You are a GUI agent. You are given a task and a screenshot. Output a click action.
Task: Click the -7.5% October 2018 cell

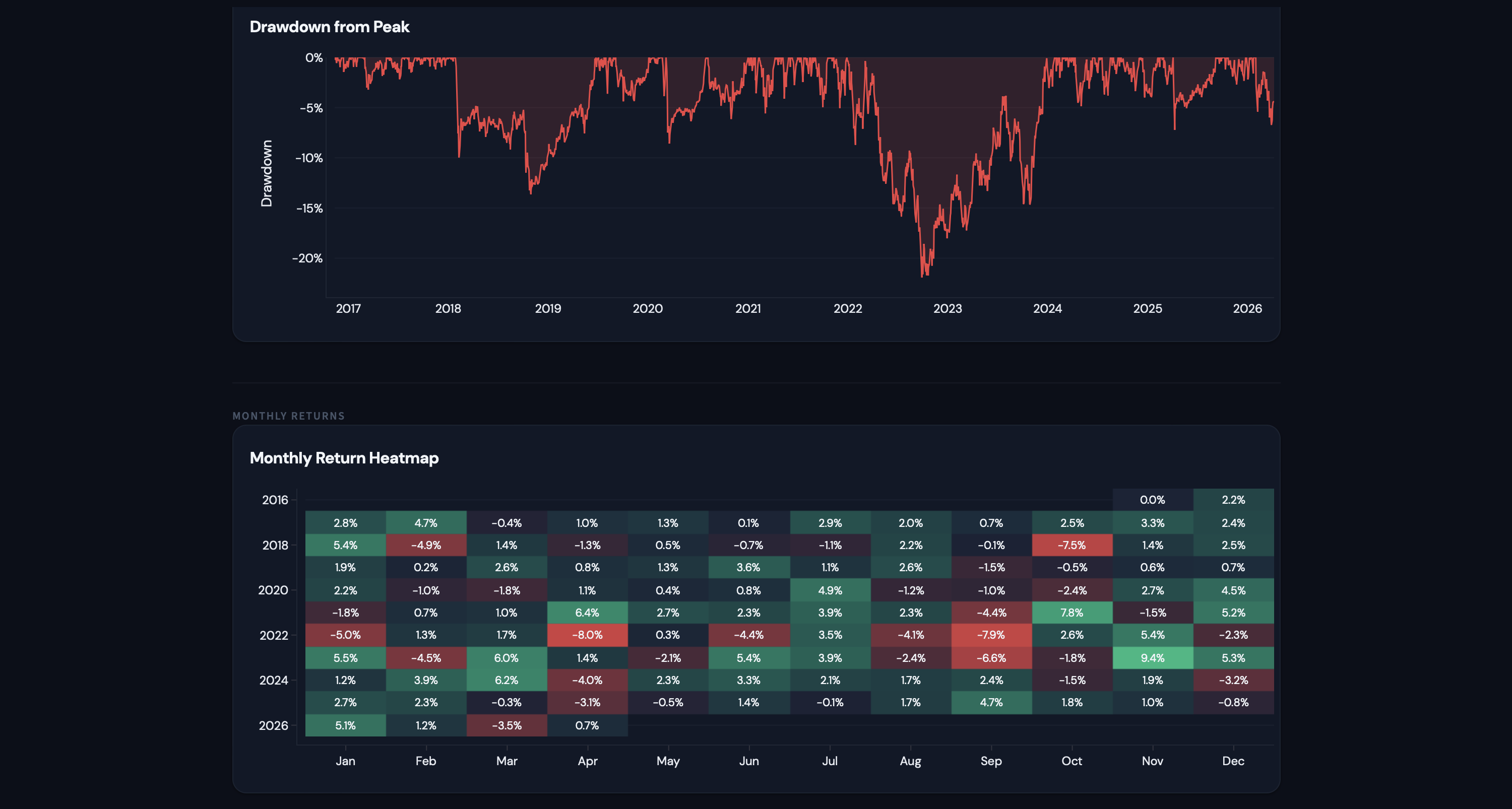(1072, 545)
